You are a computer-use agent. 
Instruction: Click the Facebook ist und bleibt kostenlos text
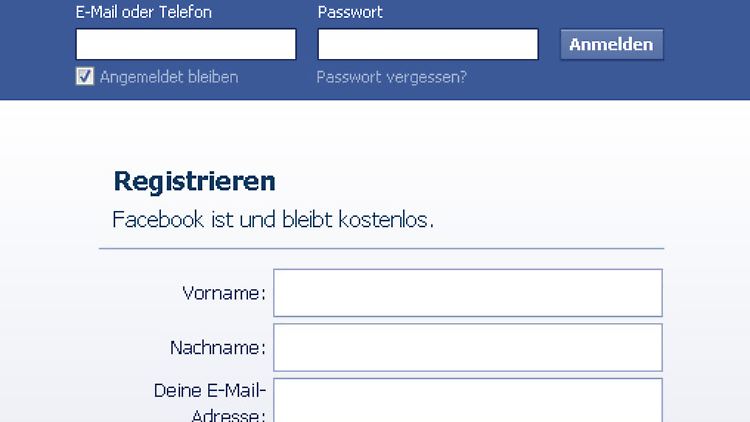273,219
